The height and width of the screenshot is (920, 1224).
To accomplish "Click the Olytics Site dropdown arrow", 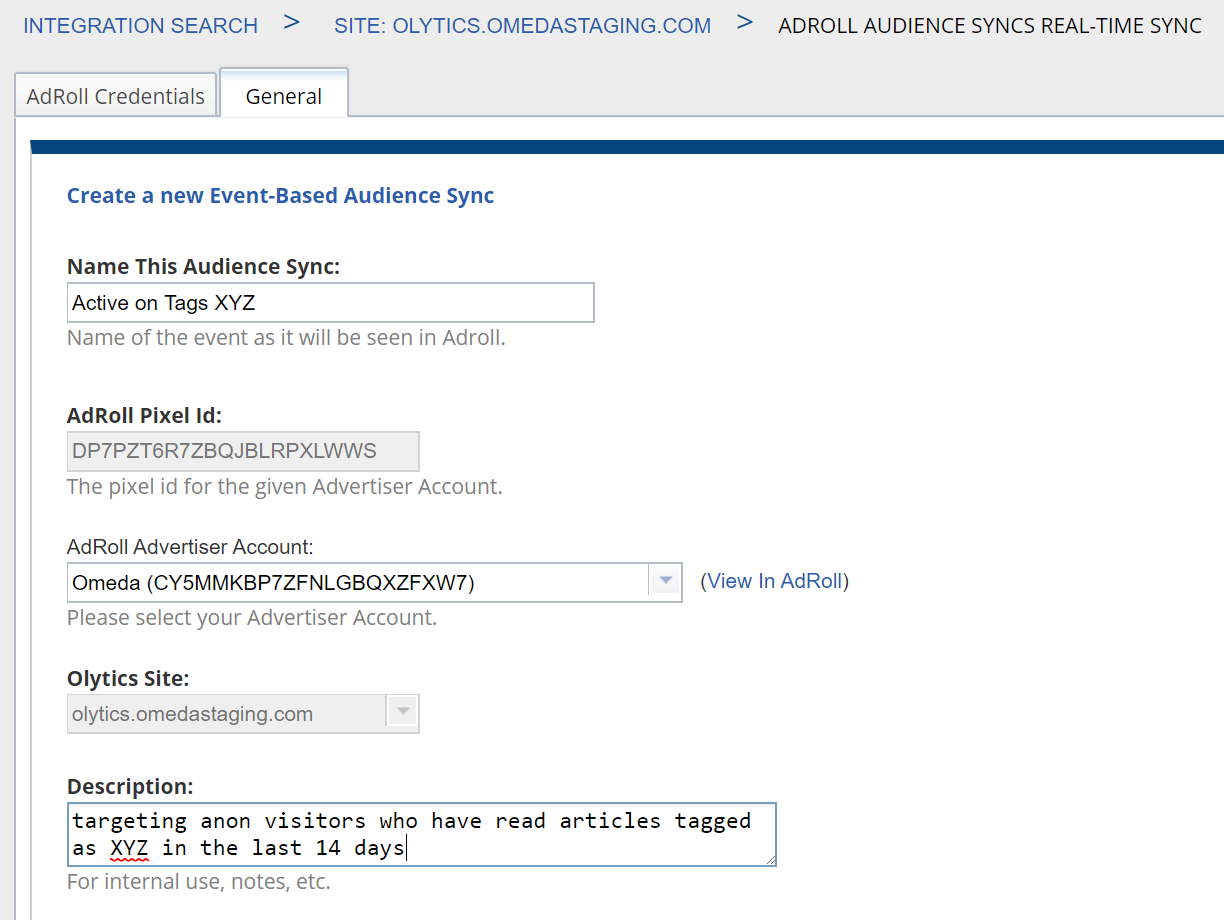I will tap(402, 714).
